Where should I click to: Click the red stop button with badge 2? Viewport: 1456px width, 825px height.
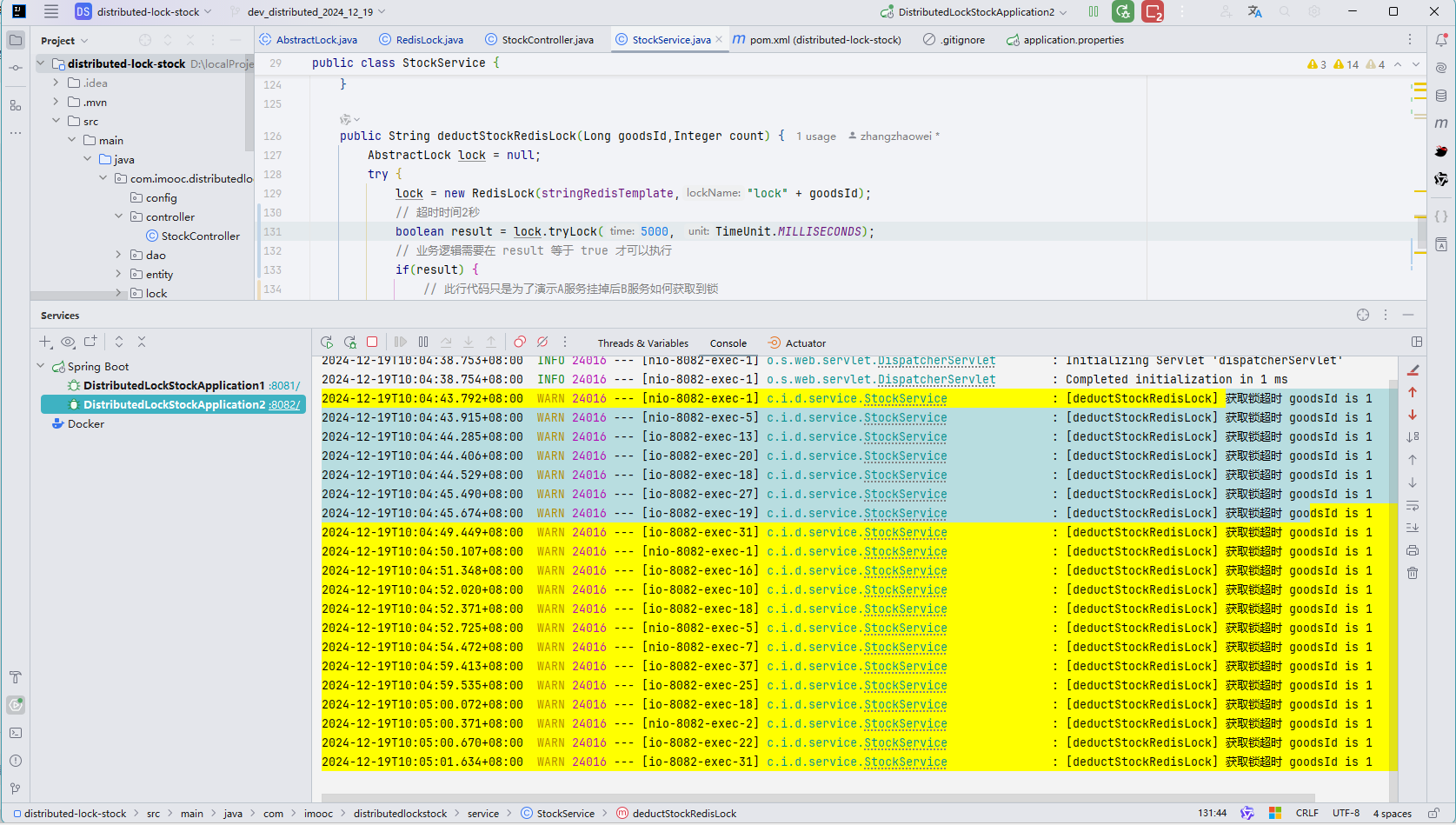1153,11
